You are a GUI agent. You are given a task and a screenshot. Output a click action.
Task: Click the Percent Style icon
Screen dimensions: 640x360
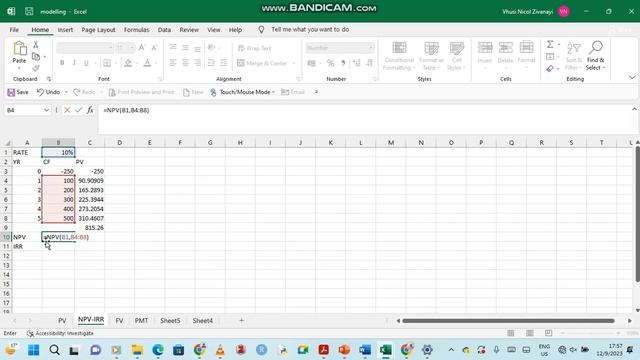[x=330, y=63]
